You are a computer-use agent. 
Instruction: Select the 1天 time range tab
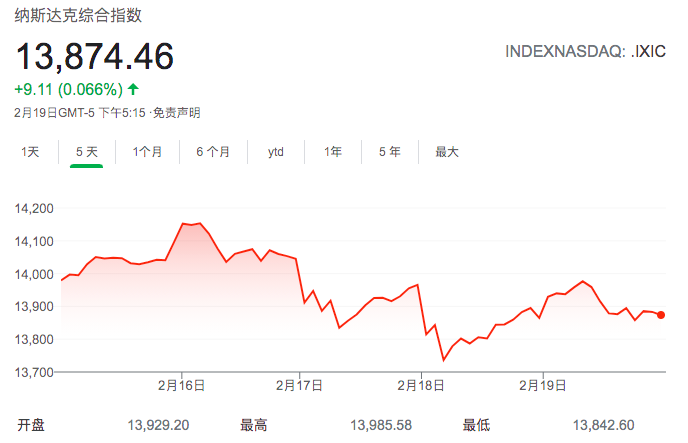tap(30, 152)
